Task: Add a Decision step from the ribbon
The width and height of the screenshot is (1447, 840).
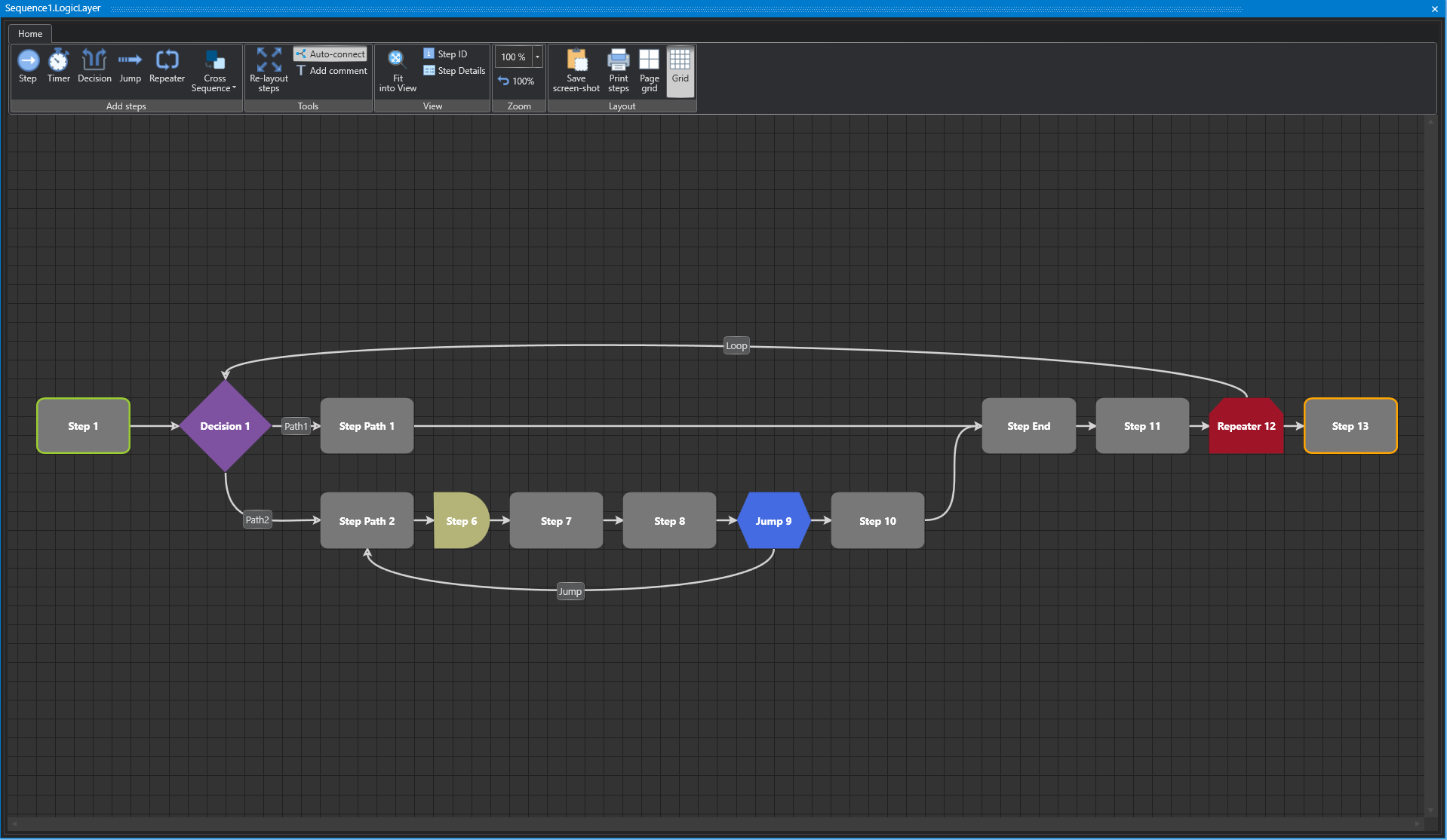Action: (x=94, y=66)
